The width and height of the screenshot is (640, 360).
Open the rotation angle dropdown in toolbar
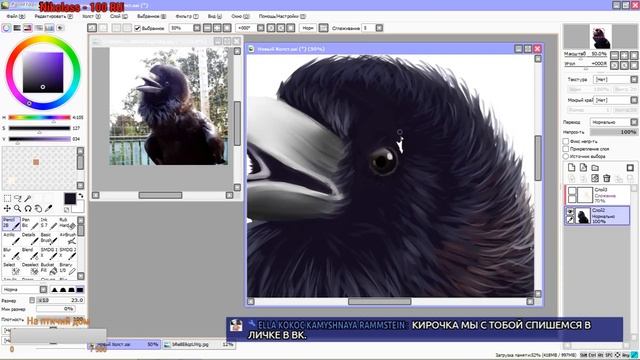pyautogui.click(x=261, y=28)
